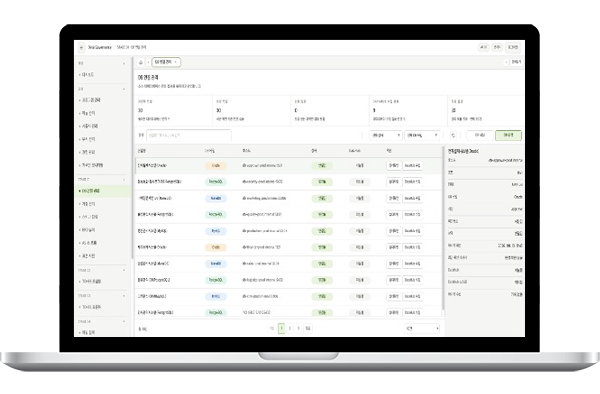
Task: Click the second action button in first table row
Action: point(412,166)
